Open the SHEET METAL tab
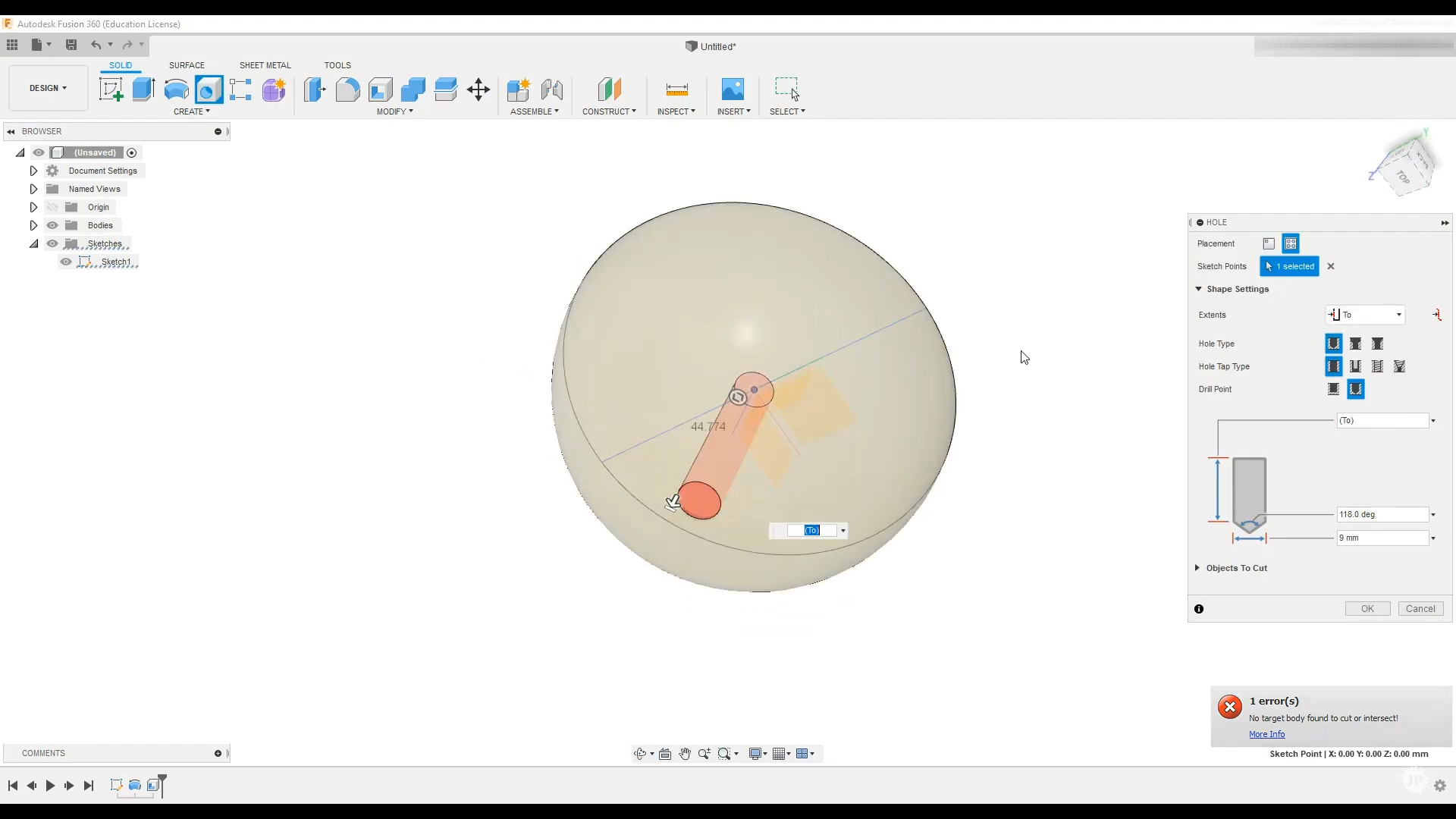The height and width of the screenshot is (819, 1456). pos(265,65)
